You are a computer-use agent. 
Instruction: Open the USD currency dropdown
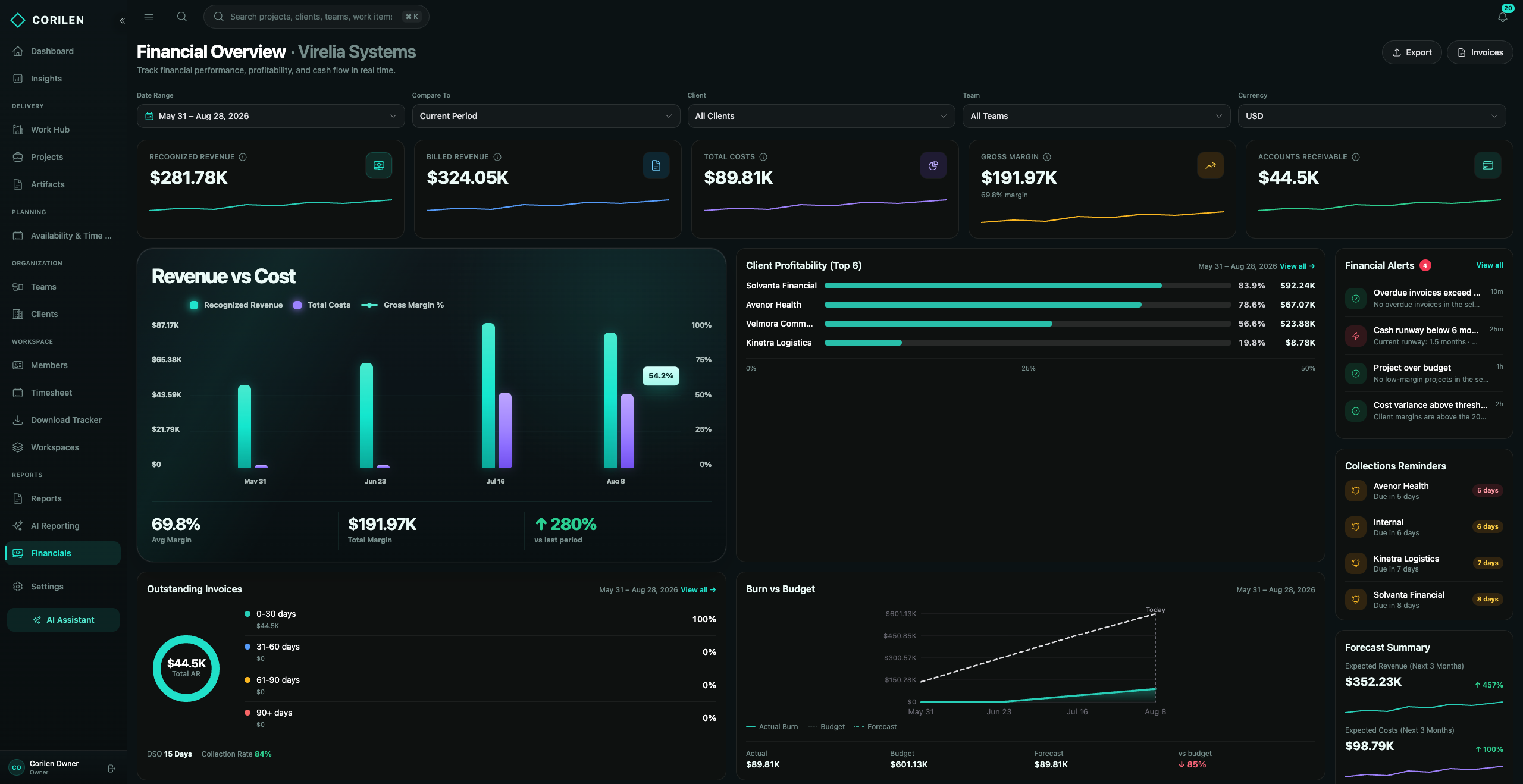pos(1372,116)
